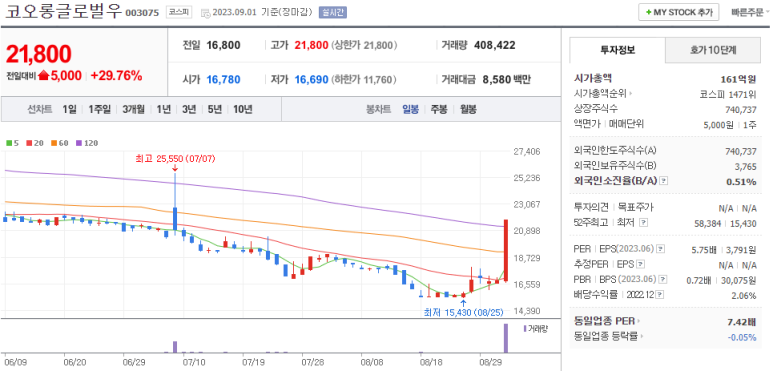
Task: Select the 1일 line chart period
Action: [69, 109]
